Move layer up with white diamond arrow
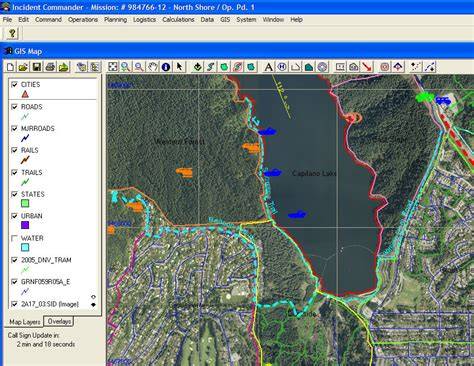Viewport: 474px width, 366px height. (93, 297)
